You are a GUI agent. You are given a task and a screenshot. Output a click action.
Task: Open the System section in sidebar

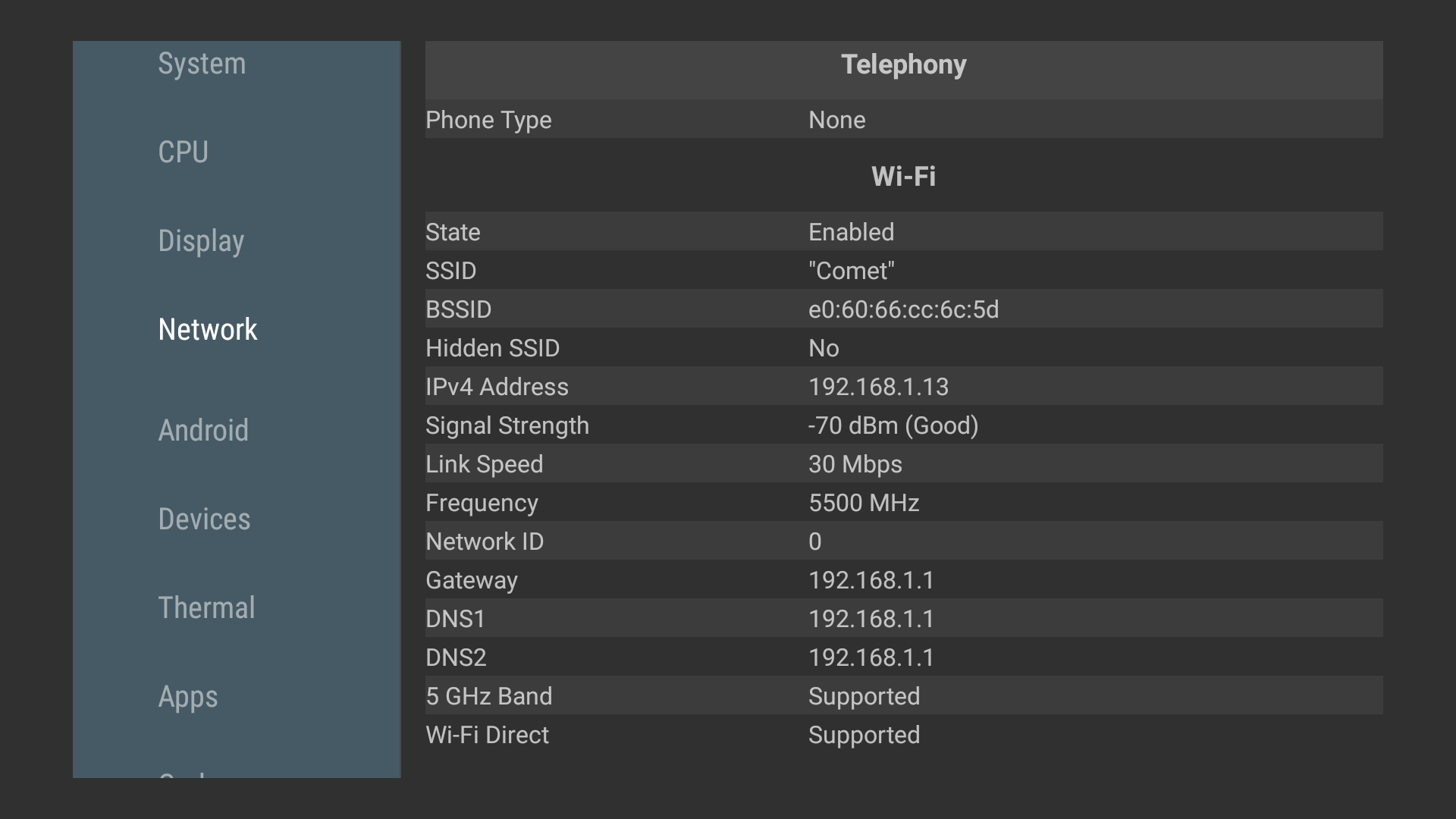[202, 64]
